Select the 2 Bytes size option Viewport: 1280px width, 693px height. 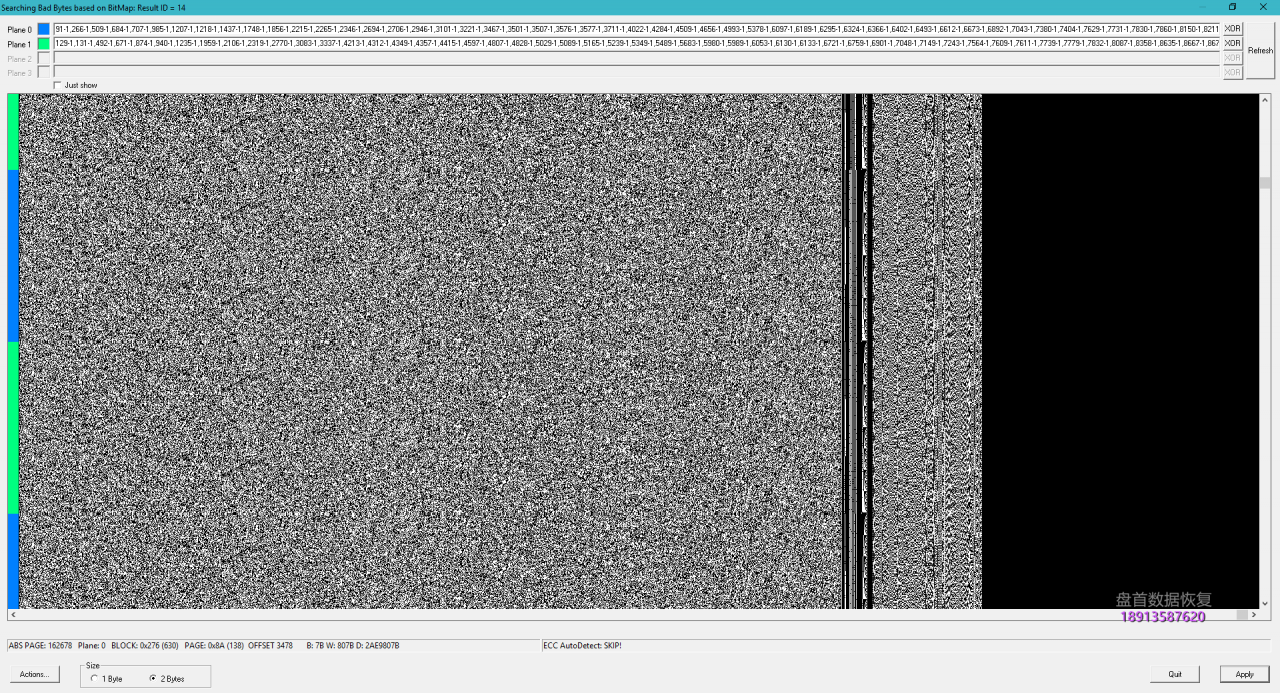pos(152,679)
